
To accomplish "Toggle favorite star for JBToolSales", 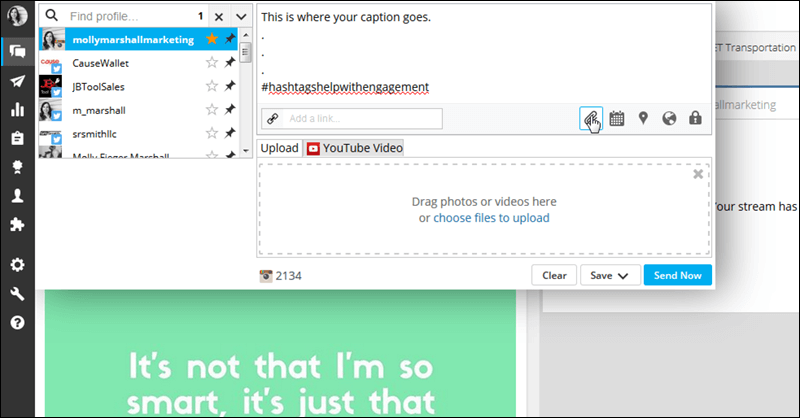I will pyautogui.click(x=212, y=86).
